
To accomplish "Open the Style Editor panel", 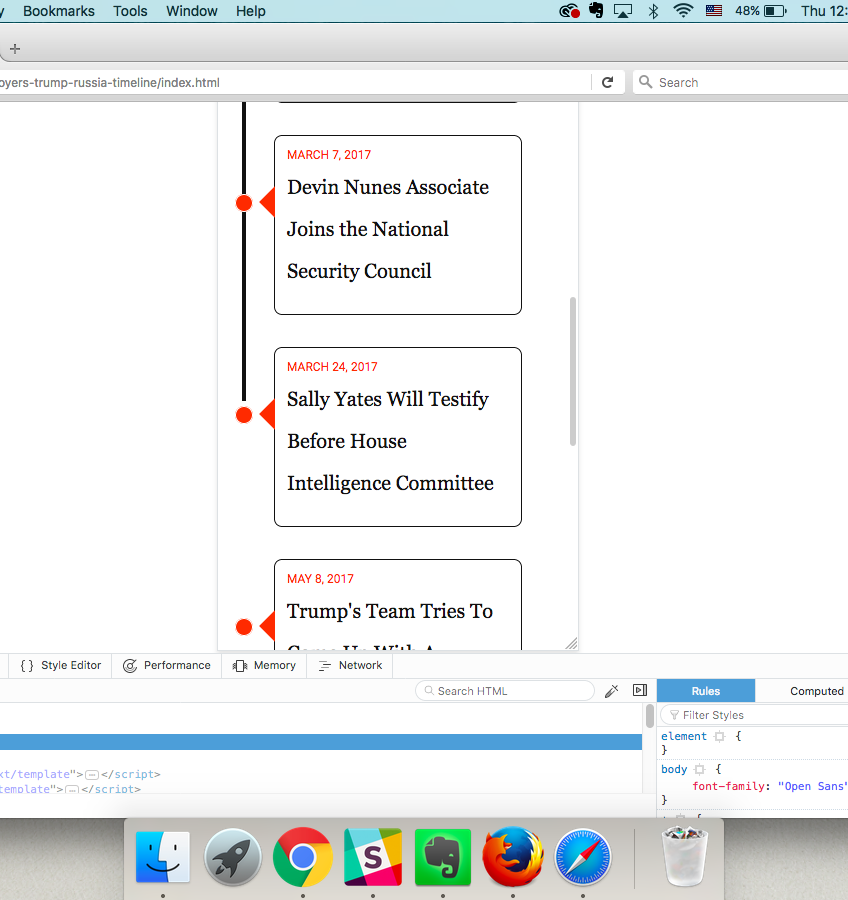I will point(61,666).
